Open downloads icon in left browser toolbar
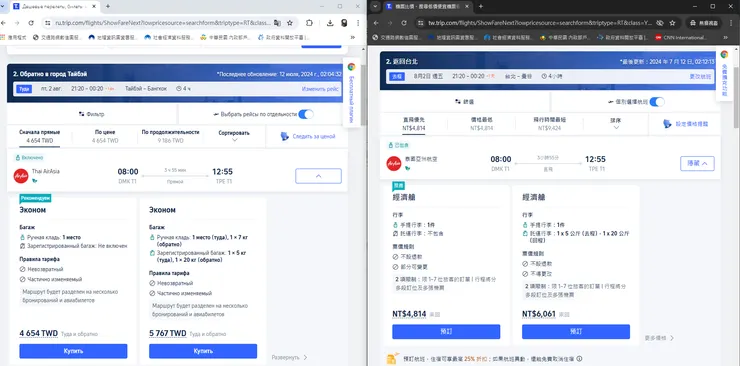The width and height of the screenshot is (740, 366). point(330,23)
